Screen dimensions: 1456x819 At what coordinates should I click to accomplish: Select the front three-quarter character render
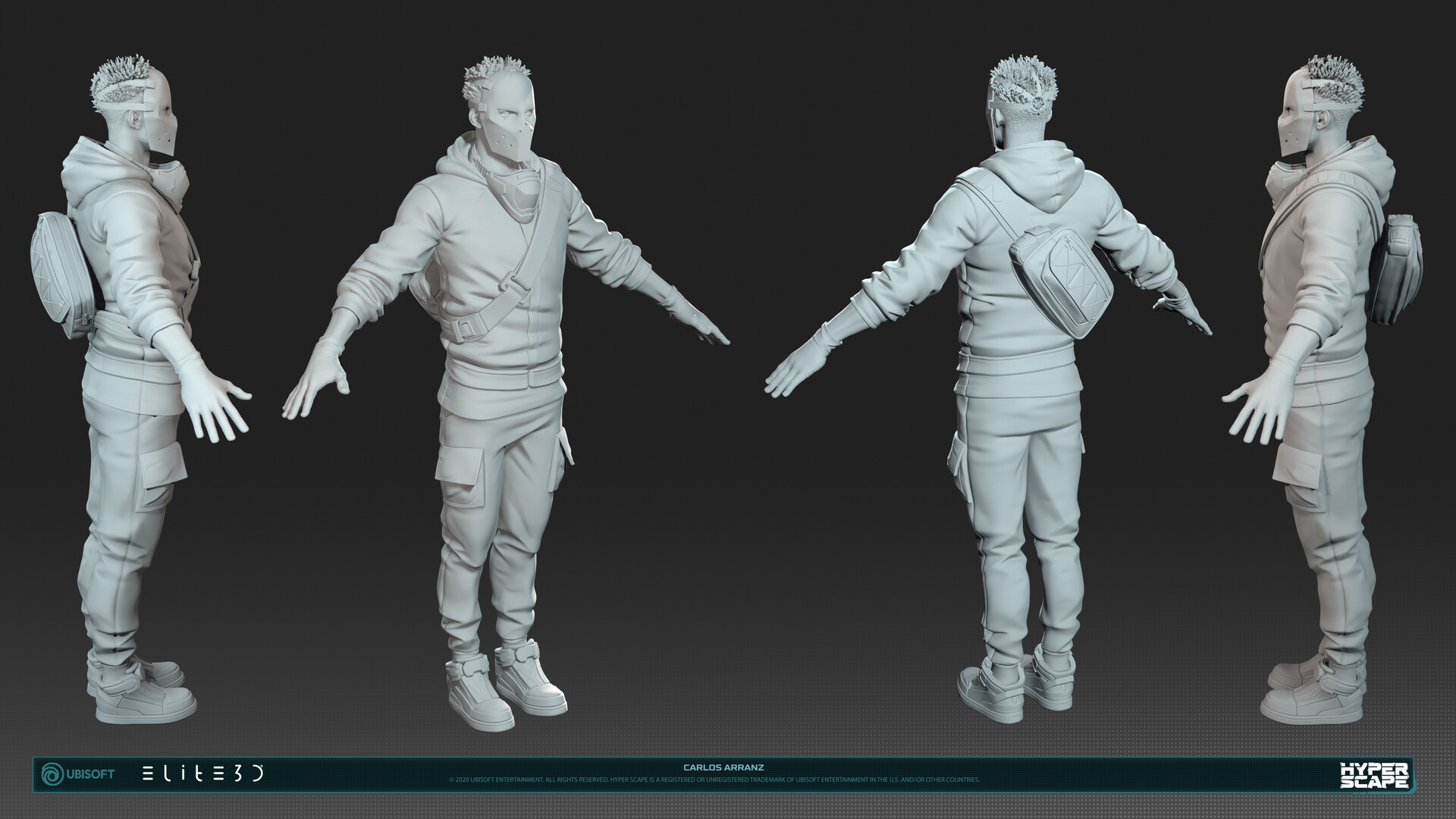(x=504, y=393)
